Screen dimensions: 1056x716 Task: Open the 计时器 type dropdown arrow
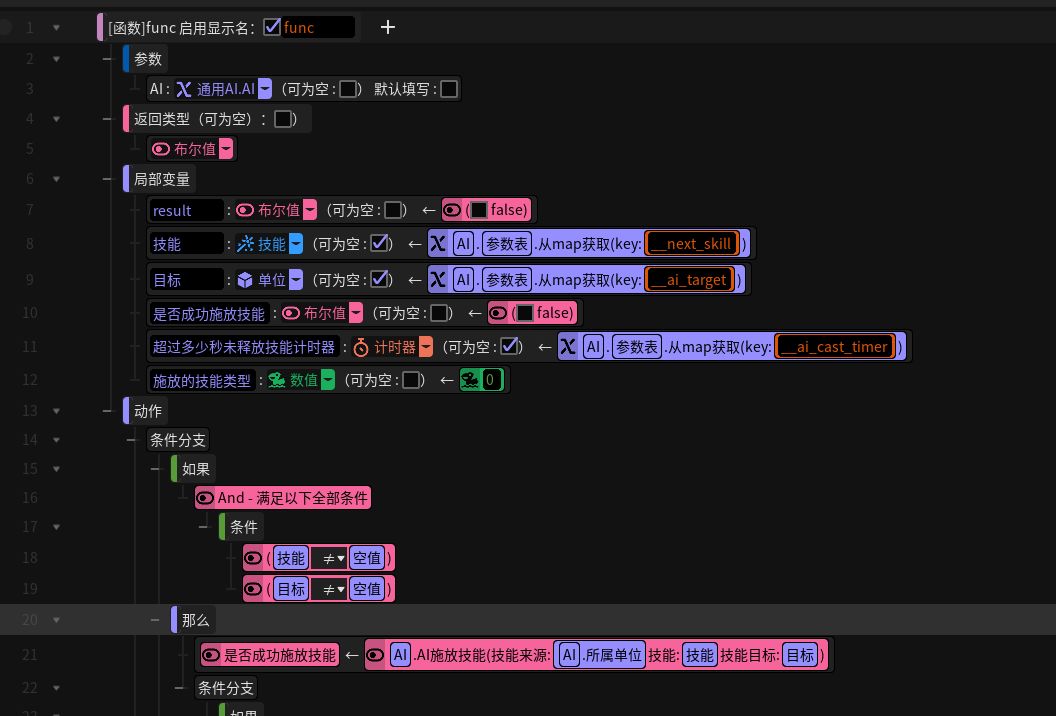click(426, 347)
